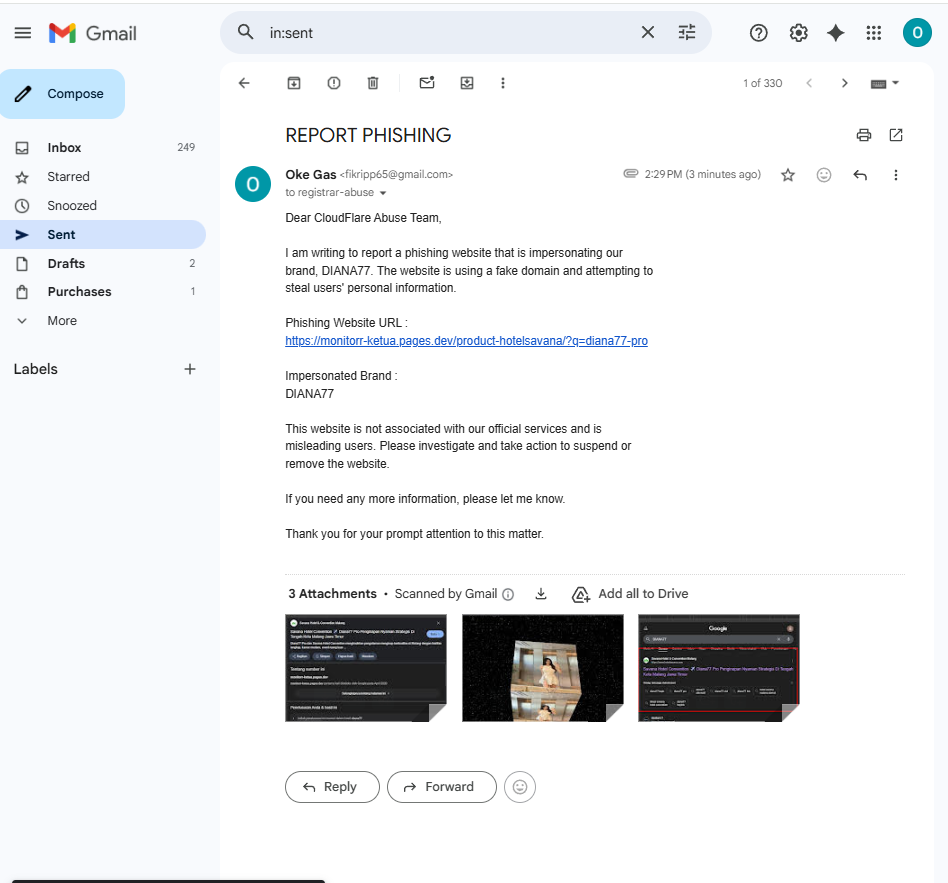The width and height of the screenshot is (948, 883).
Task: Open the Google account avatar
Action: [917, 33]
